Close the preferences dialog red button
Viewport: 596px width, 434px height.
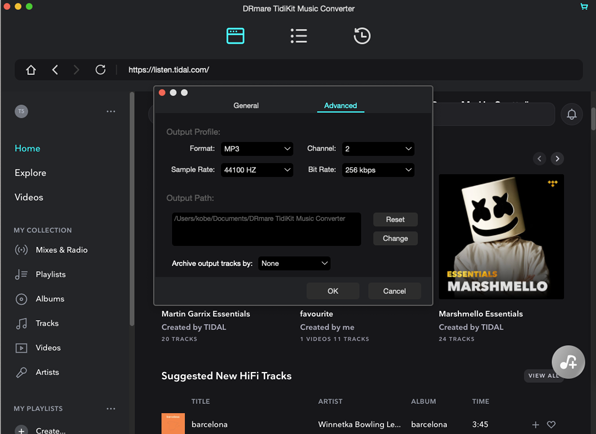tap(162, 93)
